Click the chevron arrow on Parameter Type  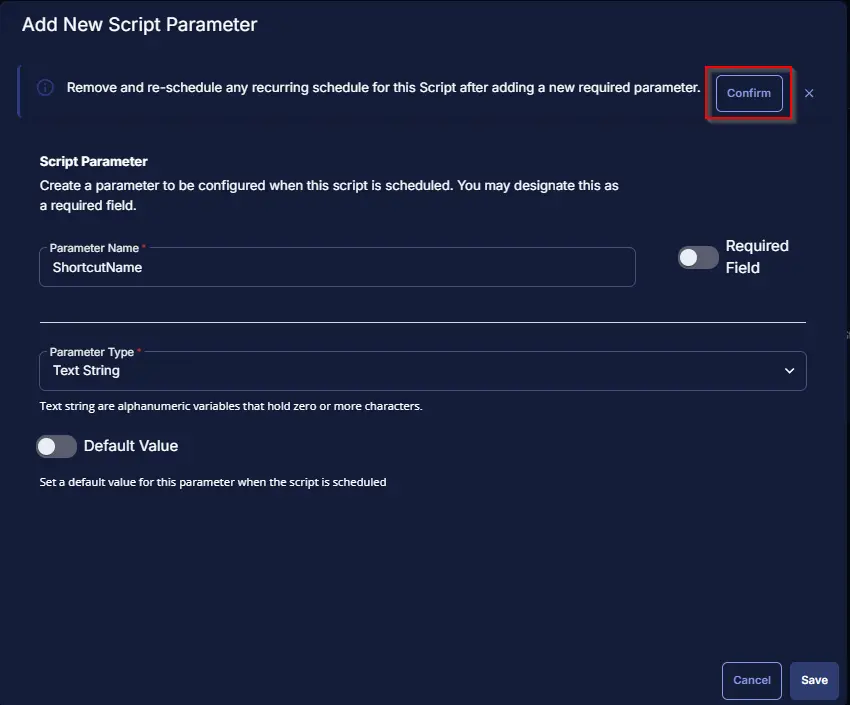[x=789, y=371]
